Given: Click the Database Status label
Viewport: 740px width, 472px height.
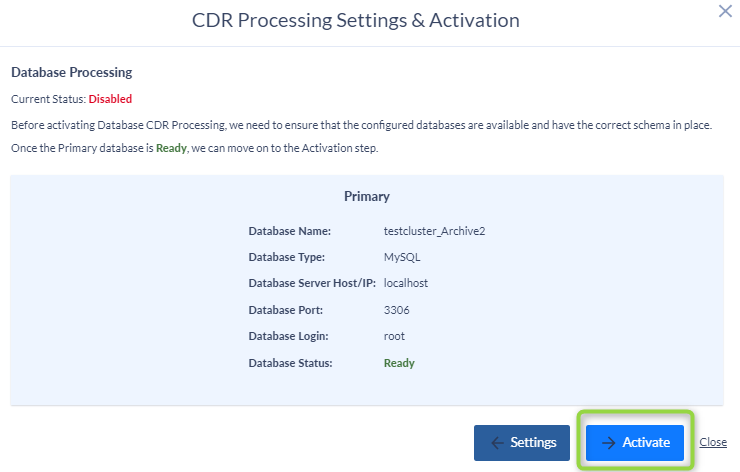Looking at the screenshot, I should (290, 363).
